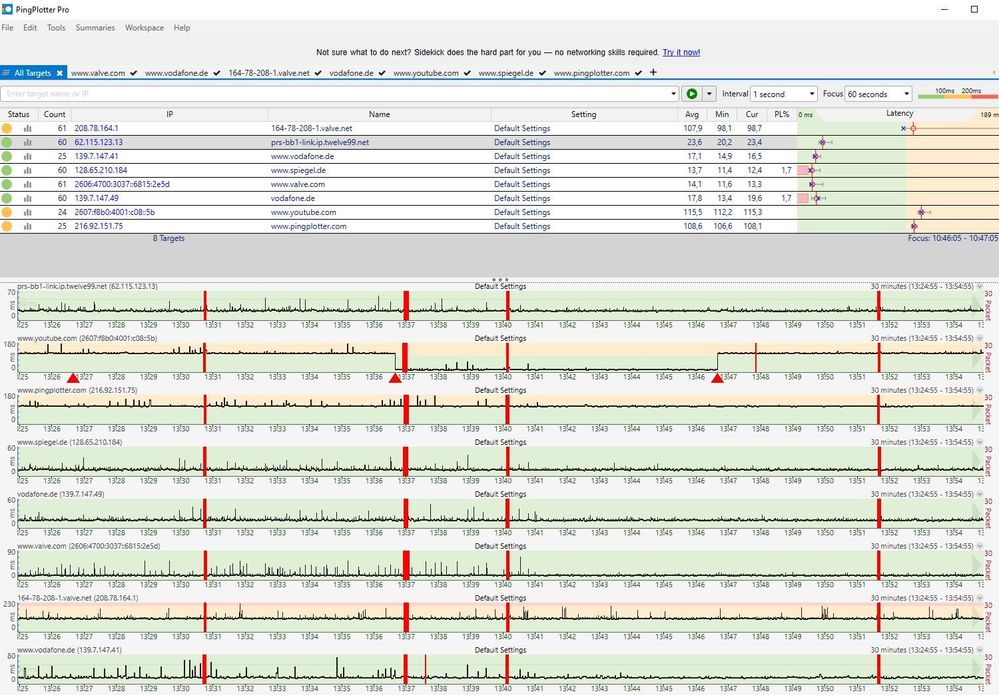
Task: Expand the www.spiegel.de timeline graph options chevron
Action: click(979, 442)
